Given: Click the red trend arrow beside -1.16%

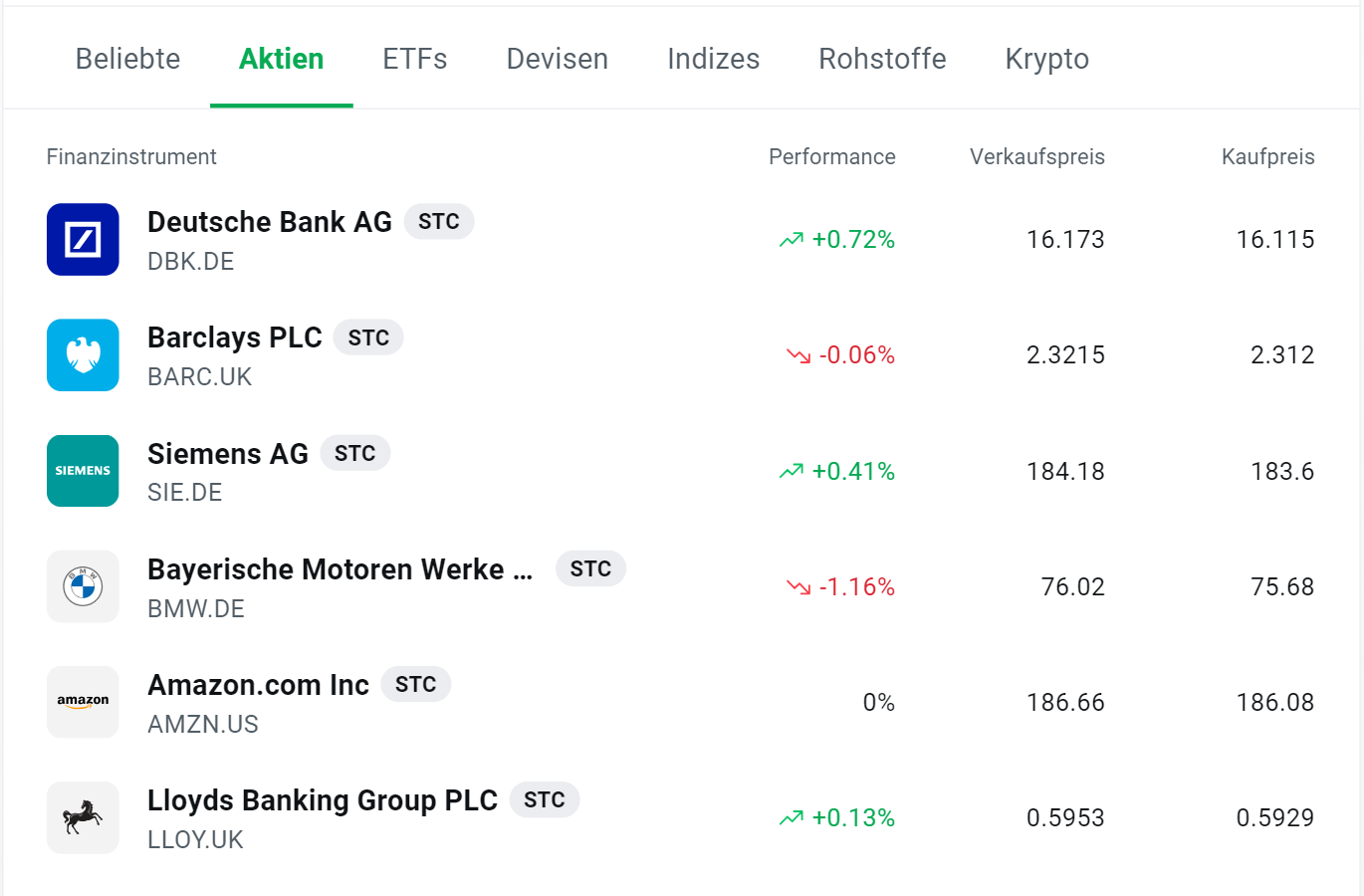Looking at the screenshot, I should coord(796,586).
